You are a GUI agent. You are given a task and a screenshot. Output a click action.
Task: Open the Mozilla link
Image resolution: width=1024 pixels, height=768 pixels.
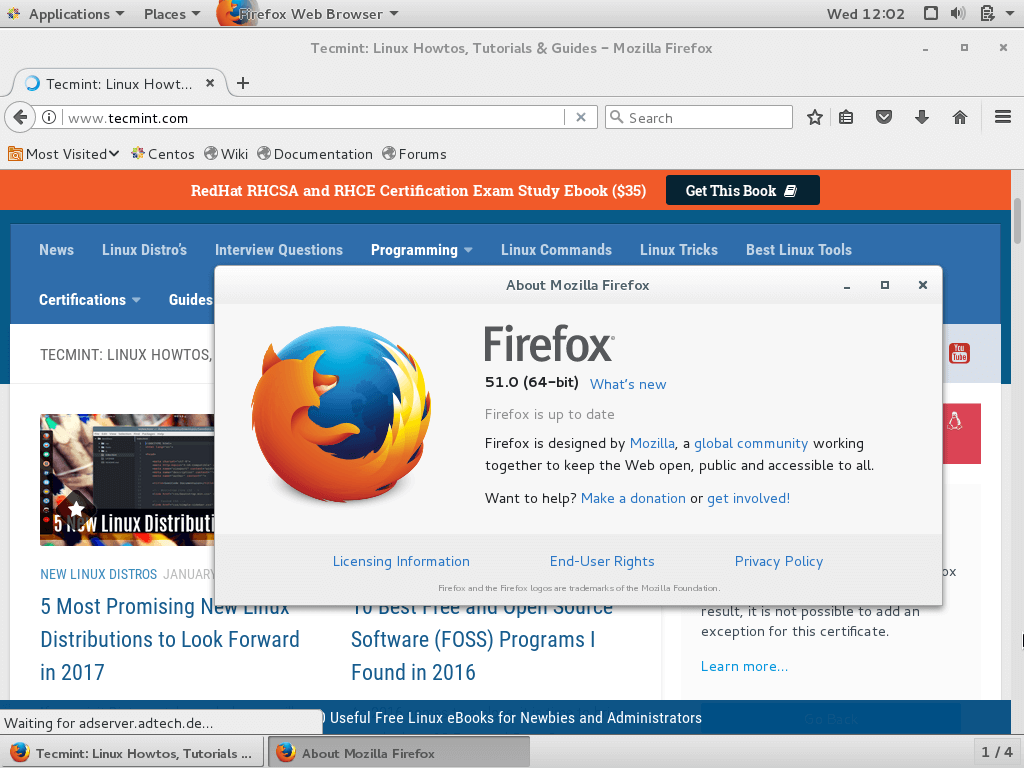(x=652, y=443)
